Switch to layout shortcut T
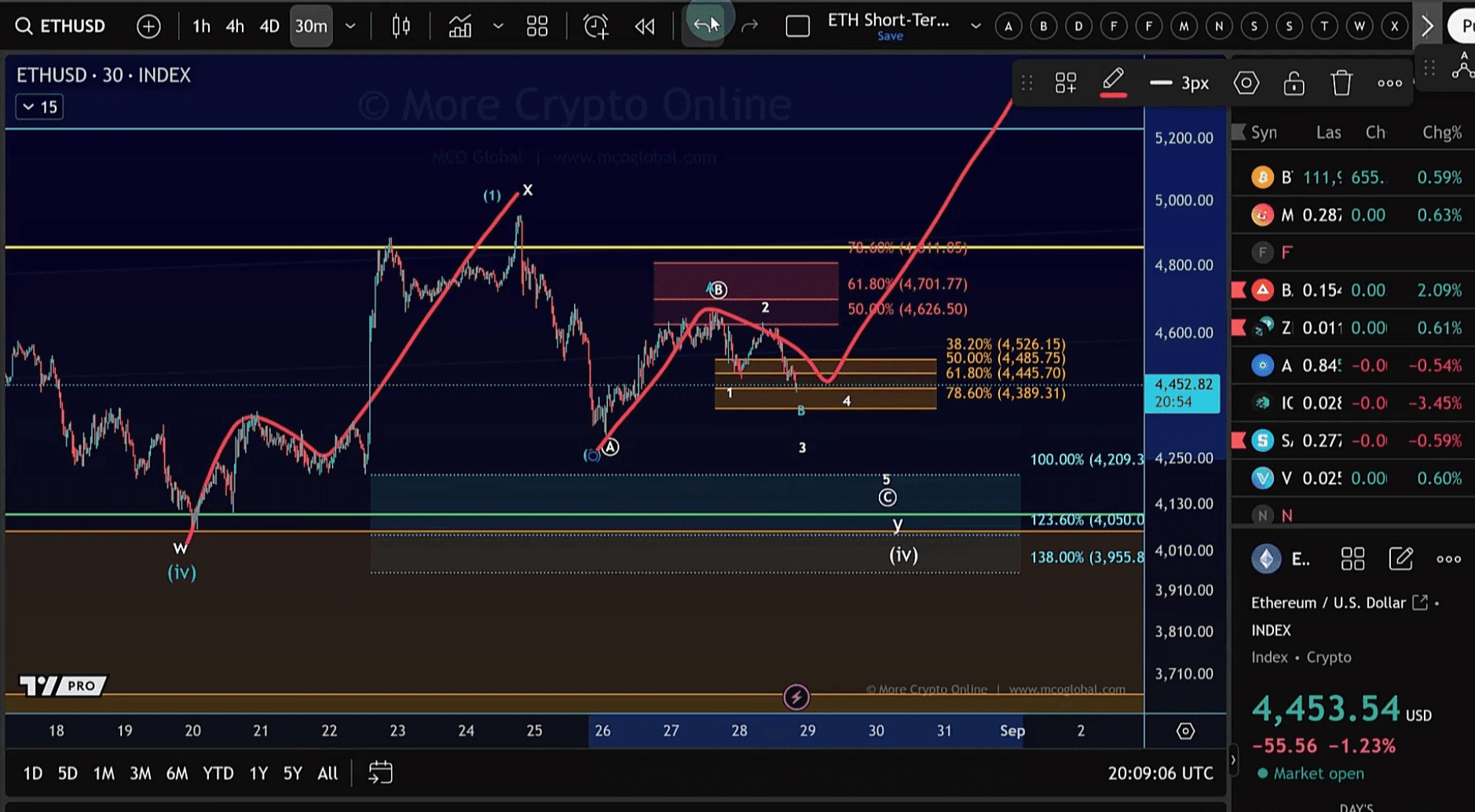 point(1324,26)
